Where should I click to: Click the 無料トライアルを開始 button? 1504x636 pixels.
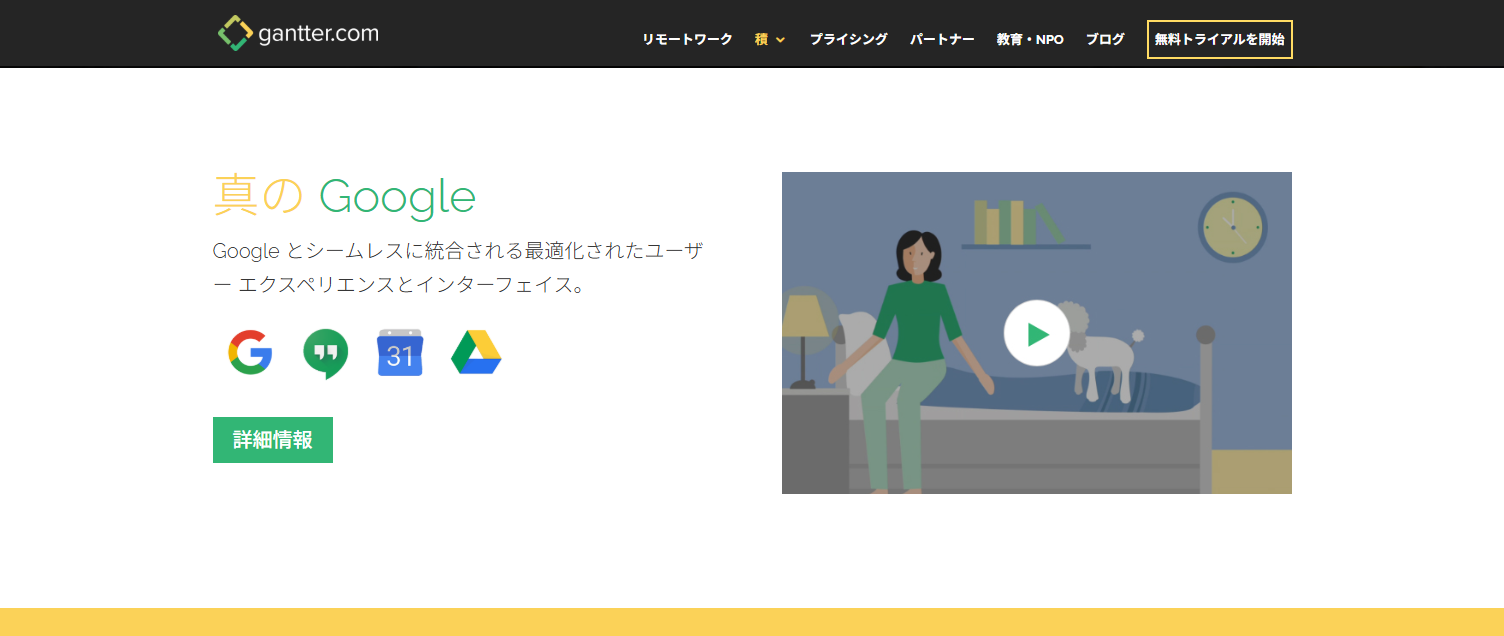pyautogui.click(x=1220, y=39)
